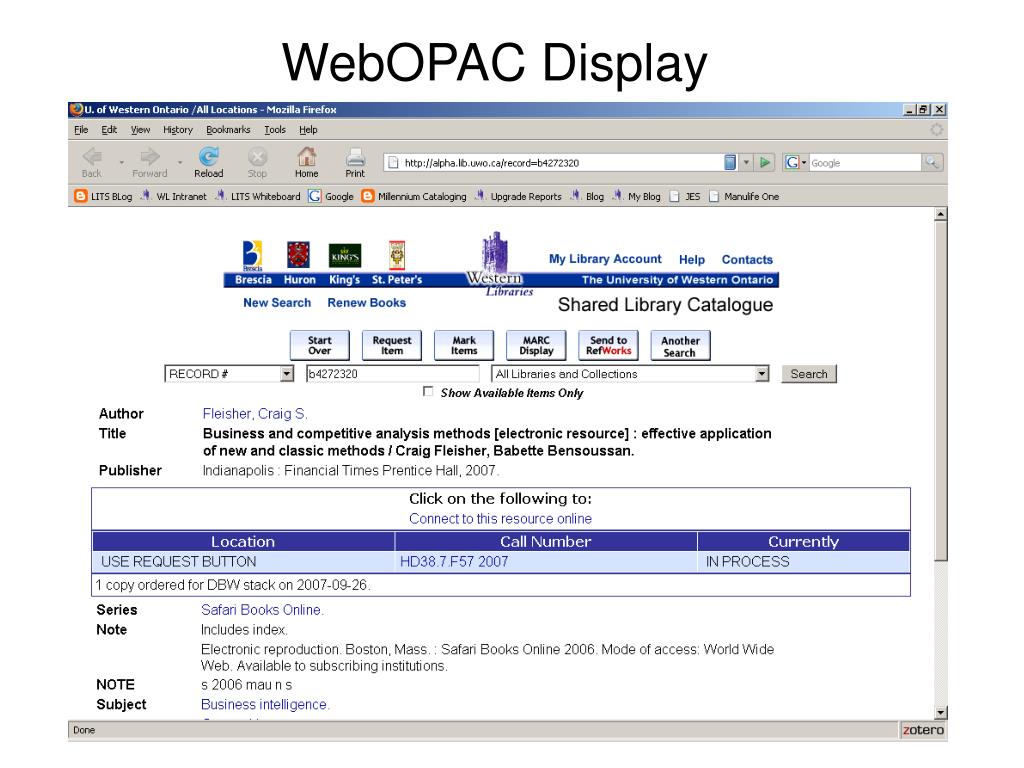The image size is (1024, 768).
Task: Click the Firefox Back arrow icon
Action: point(92,157)
